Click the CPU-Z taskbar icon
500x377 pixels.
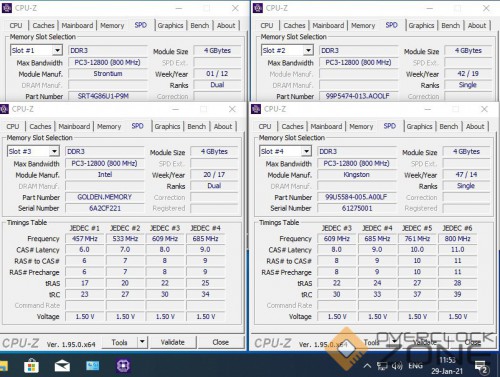click(x=123, y=366)
